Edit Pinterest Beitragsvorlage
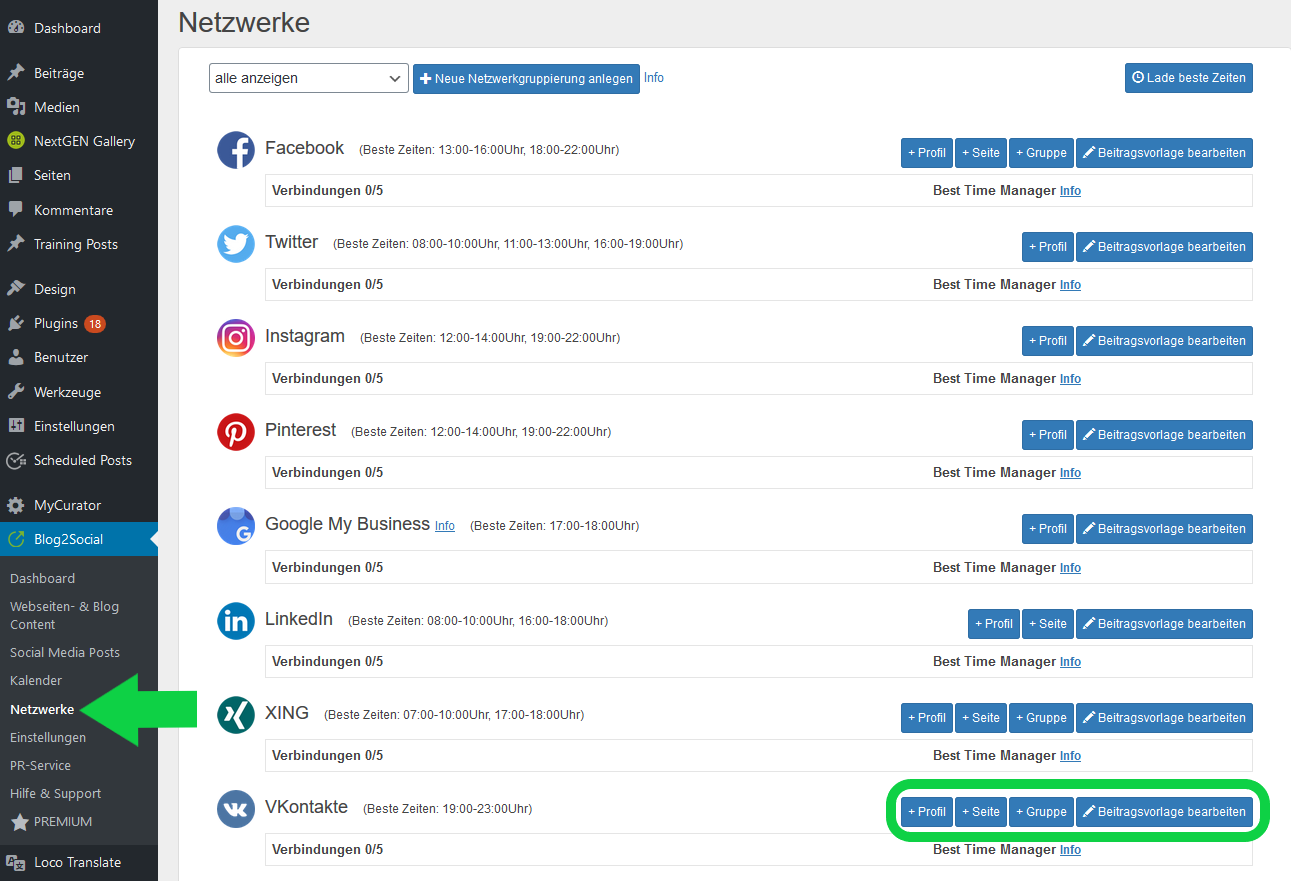The width and height of the screenshot is (1291, 881). tap(1164, 435)
